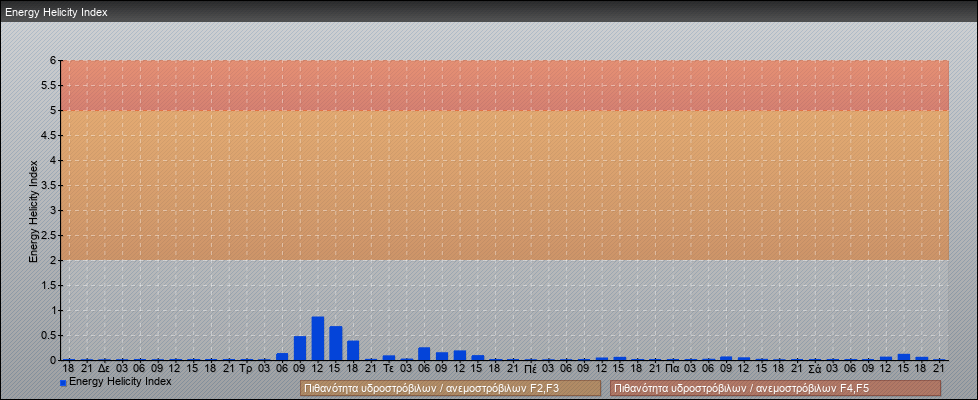Click the 1.5 value on the vertical axis
Image resolution: width=978 pixels, height=400 pixels.
[x=49, y=285]
